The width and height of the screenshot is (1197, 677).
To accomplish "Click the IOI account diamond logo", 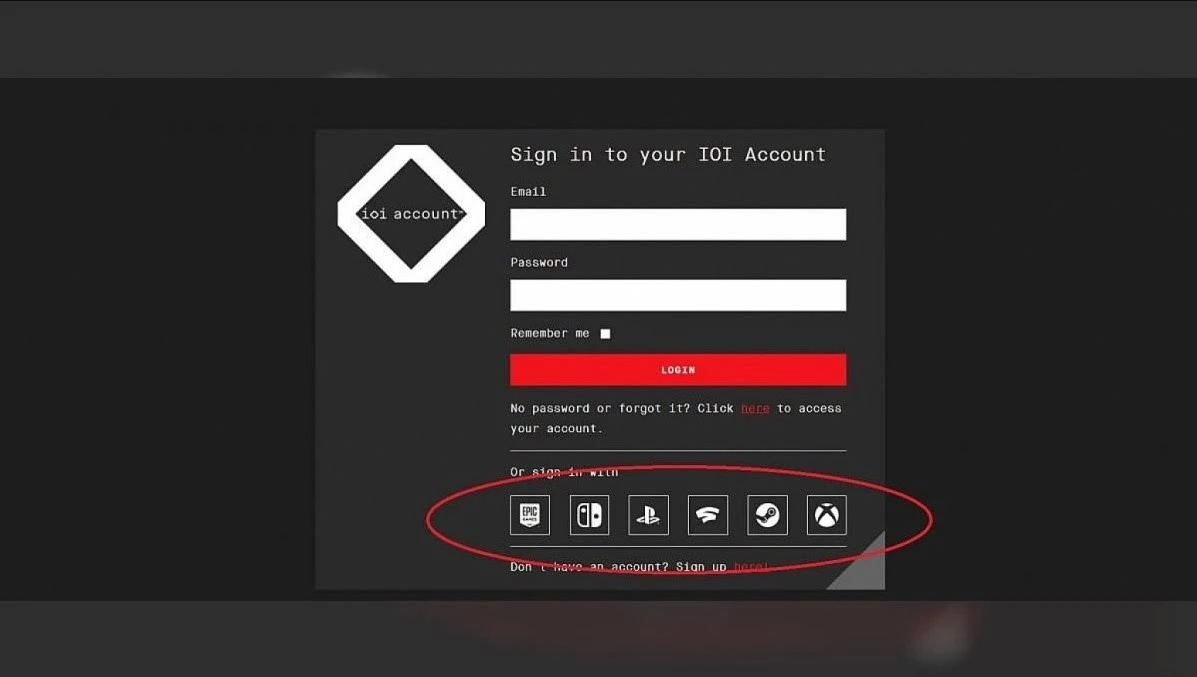I will coord(411,214).
